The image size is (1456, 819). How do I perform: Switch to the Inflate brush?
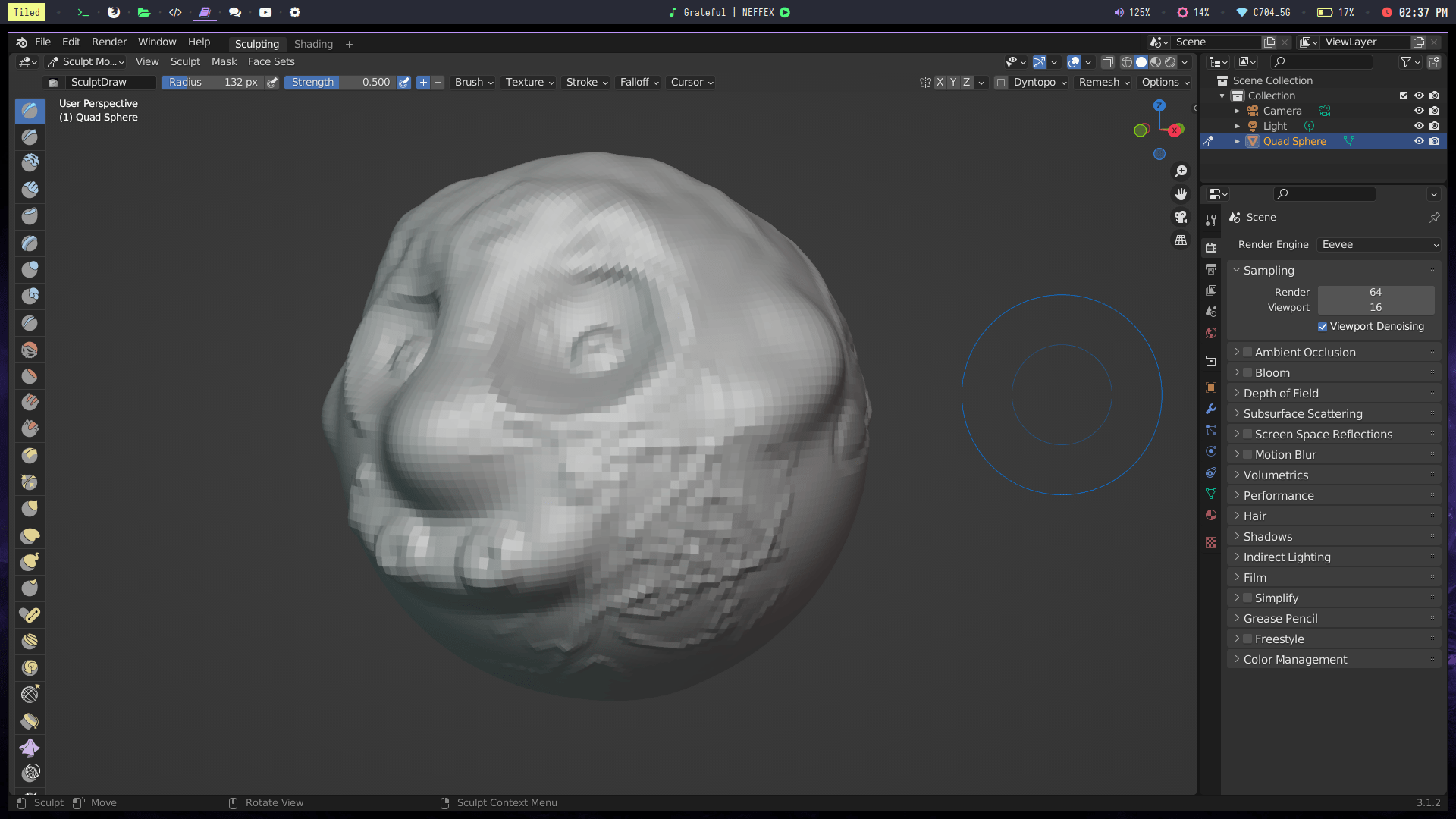[x=30, y=269]
